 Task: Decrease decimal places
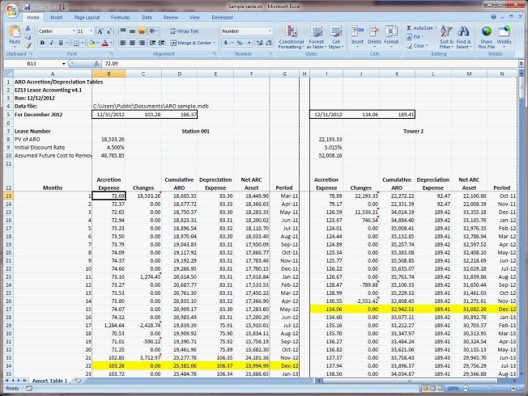[x=269, y=43]
